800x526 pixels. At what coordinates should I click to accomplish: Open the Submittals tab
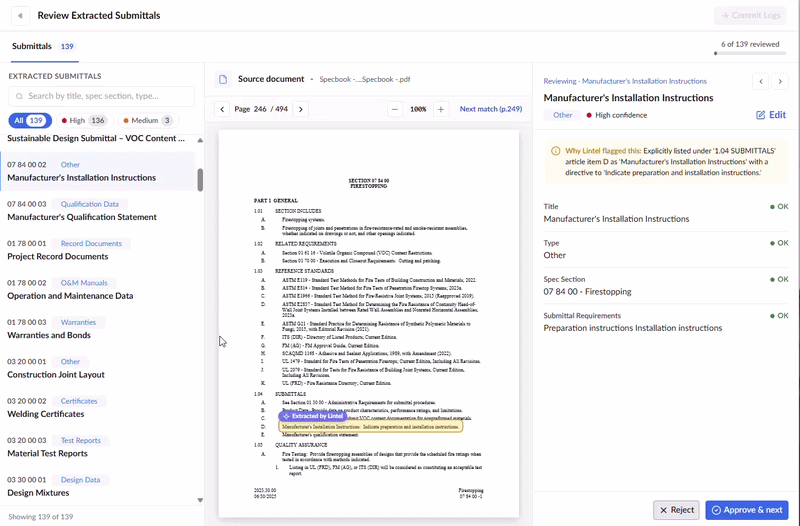(x=44, y=46)
